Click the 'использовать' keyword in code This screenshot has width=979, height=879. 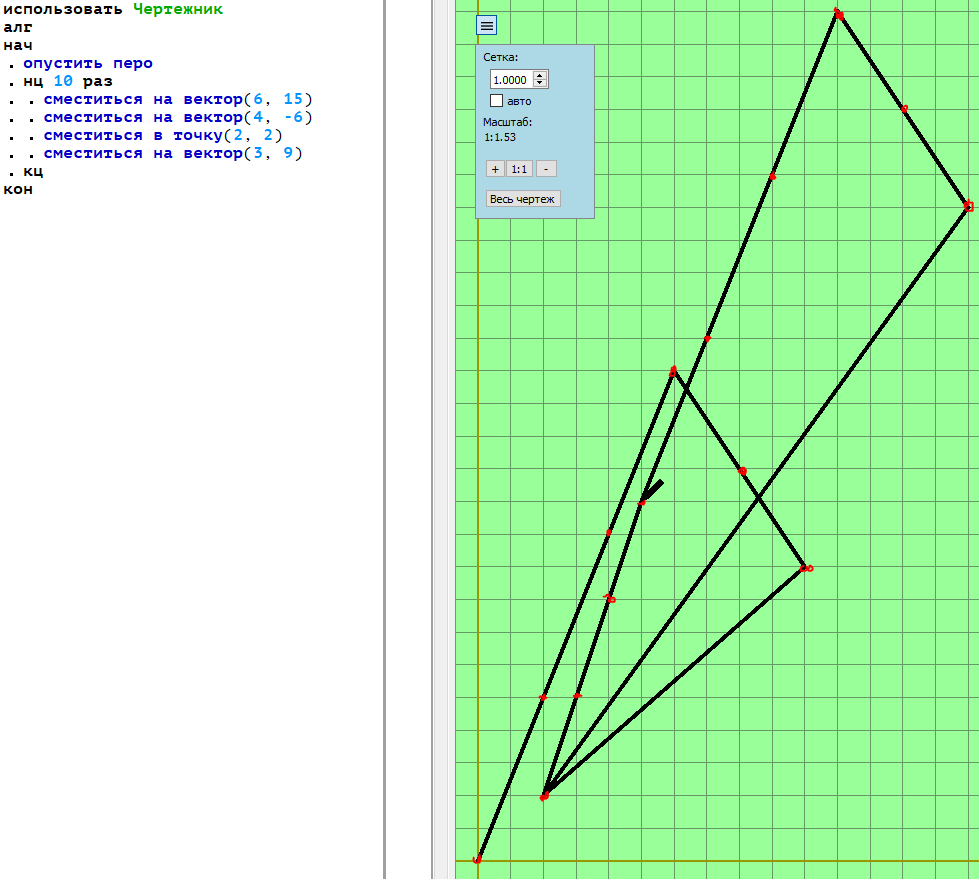62,9
